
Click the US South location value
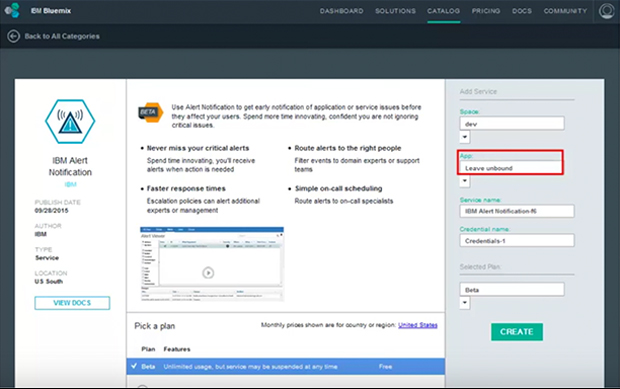(49, 281)
